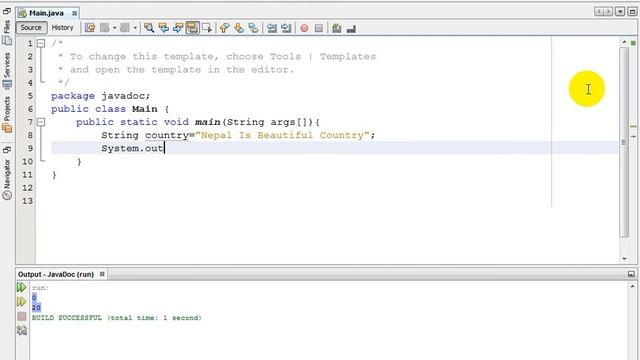Click the class name Main in code
This screenshot has height=360, width=640.
point(144,109)
